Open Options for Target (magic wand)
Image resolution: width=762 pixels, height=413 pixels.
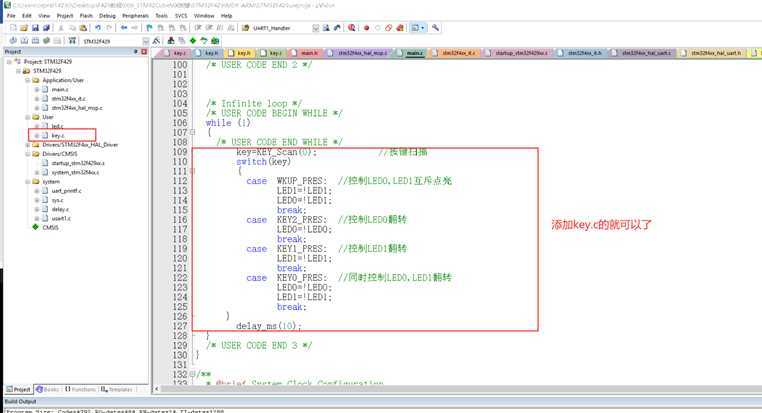click(156, 41)
